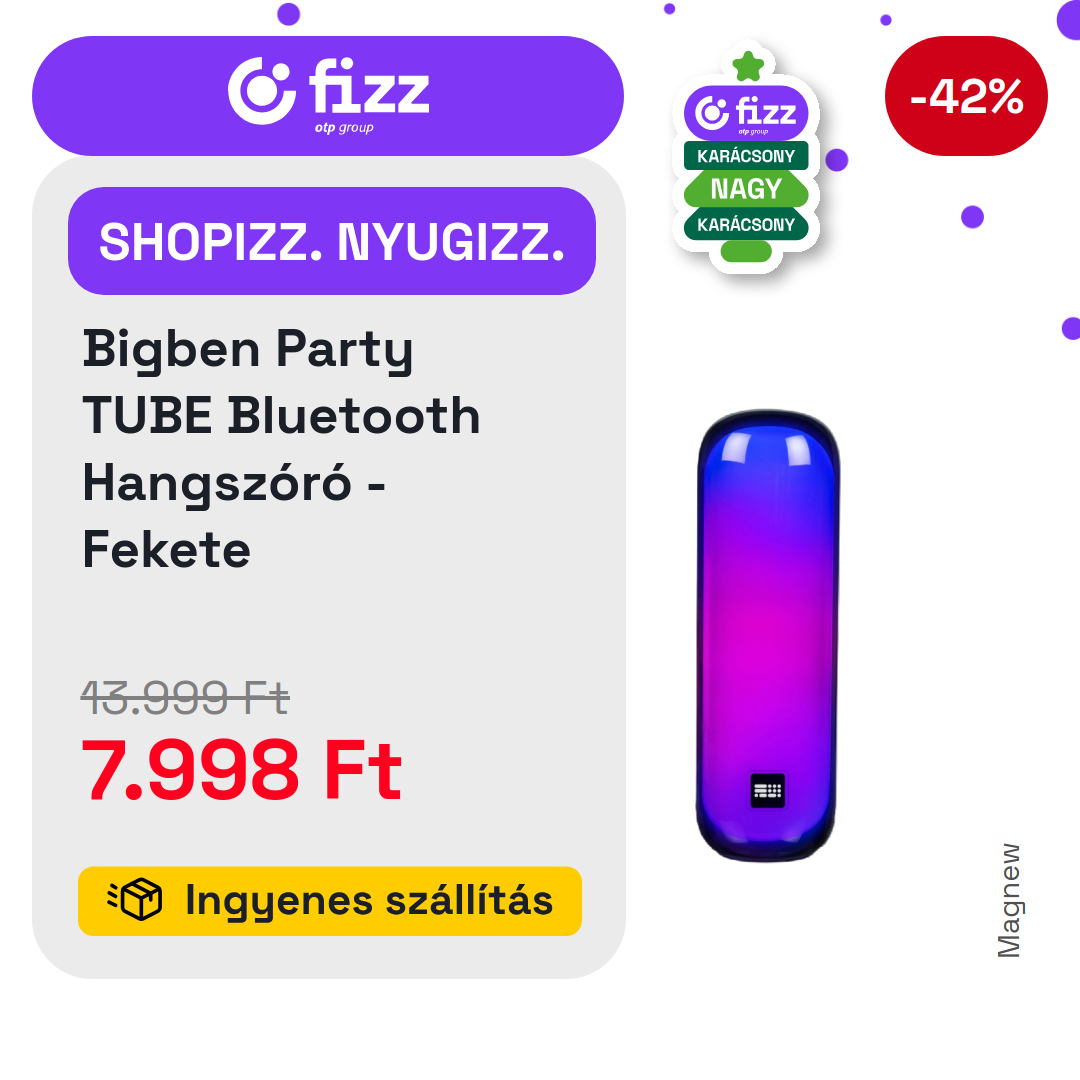This screenshot has width=1080, height=1080.
Task: Click the SHOPIZZ. NYUGIZZ. purple banner
Action: [x=331, y=241]
